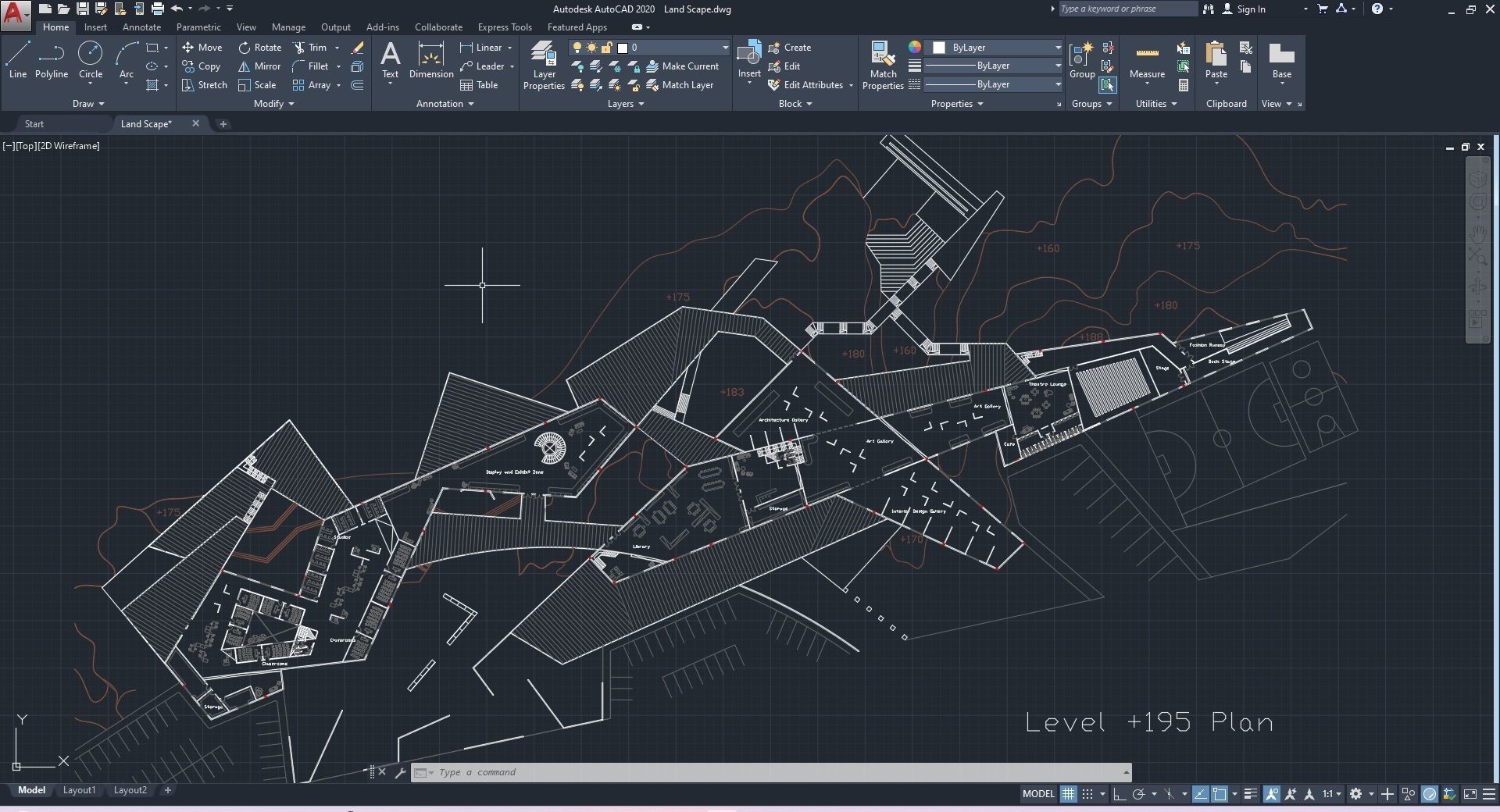This screenshot has height=812, width=1500.
Task: Click the Copy command in Modify panel
Action: 202,66
